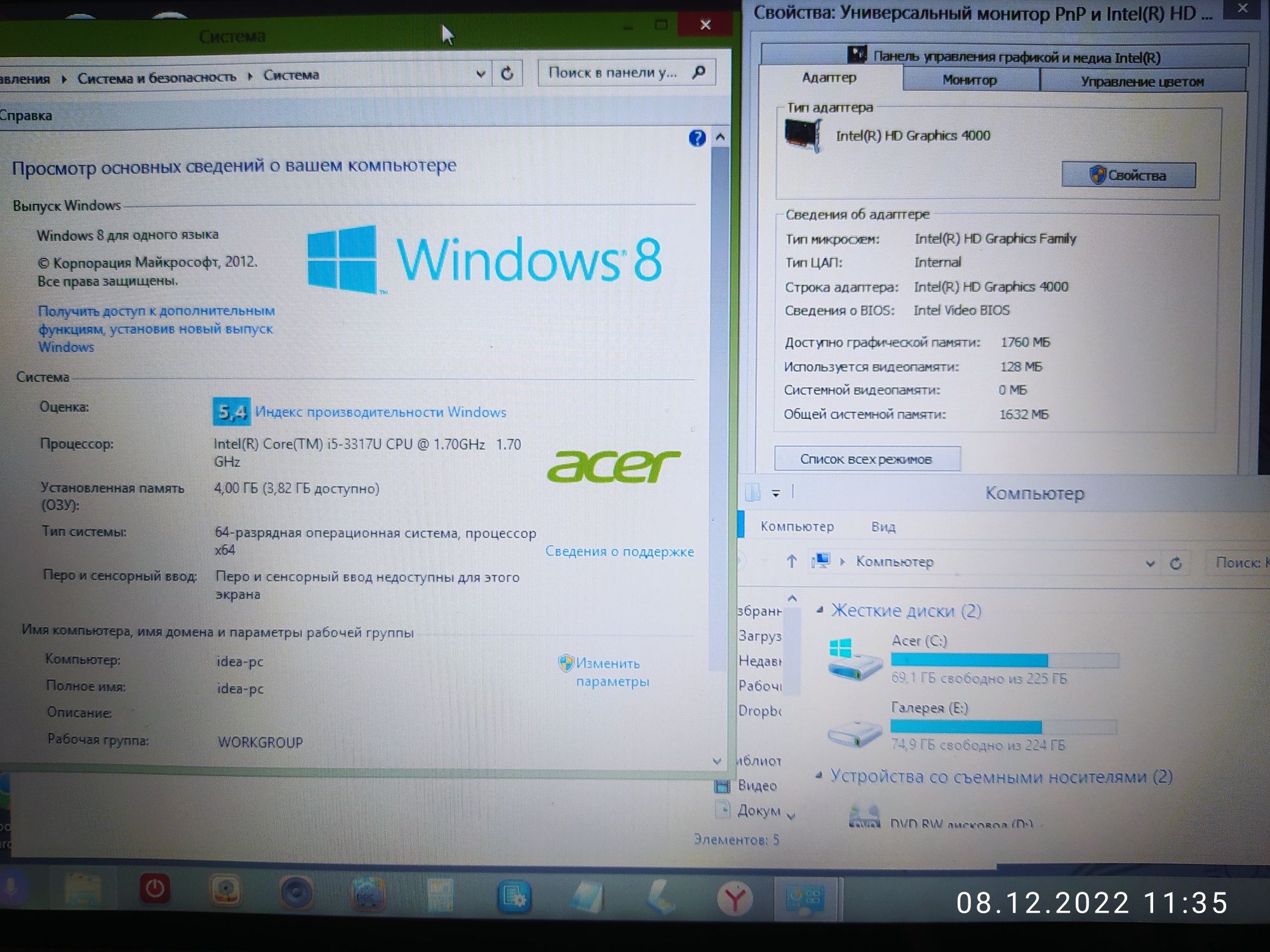Launch Yandex Browser from taskbar

click(x=735, y=899)
